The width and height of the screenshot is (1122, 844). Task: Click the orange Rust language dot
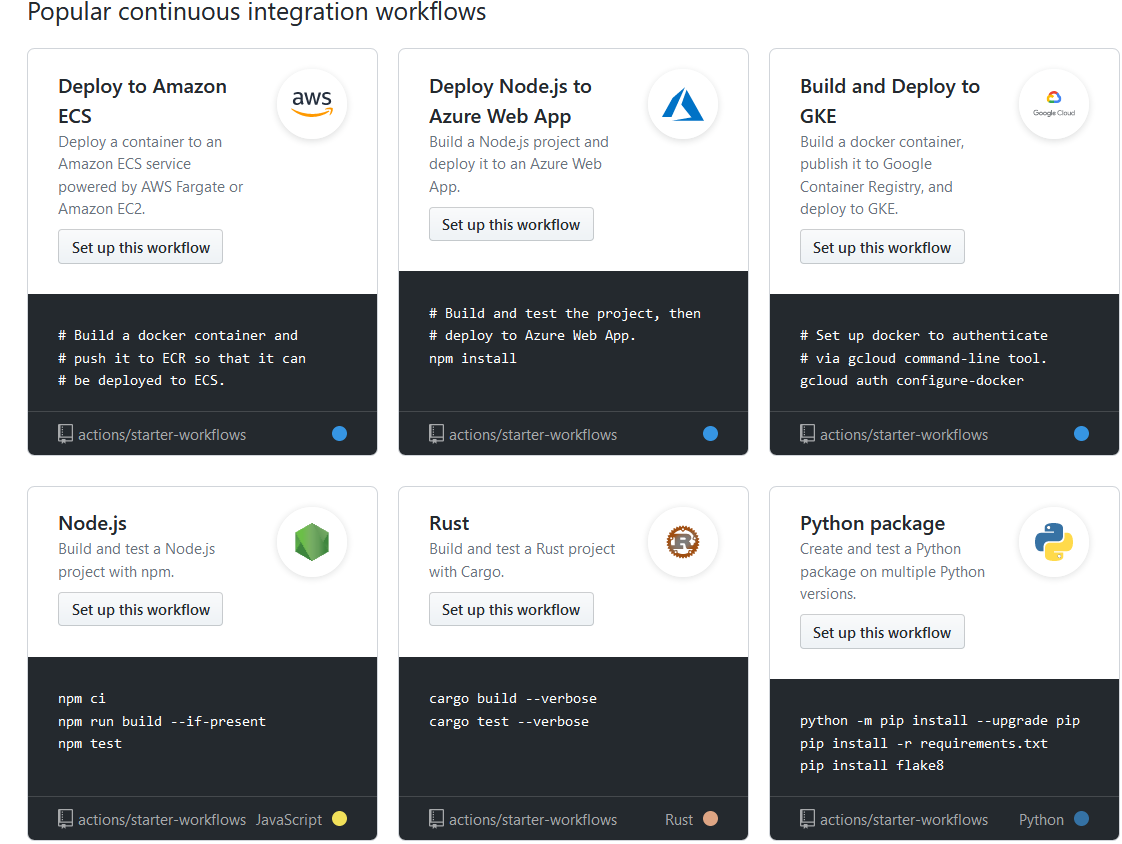pyautogui.click(x=710, y=818)
